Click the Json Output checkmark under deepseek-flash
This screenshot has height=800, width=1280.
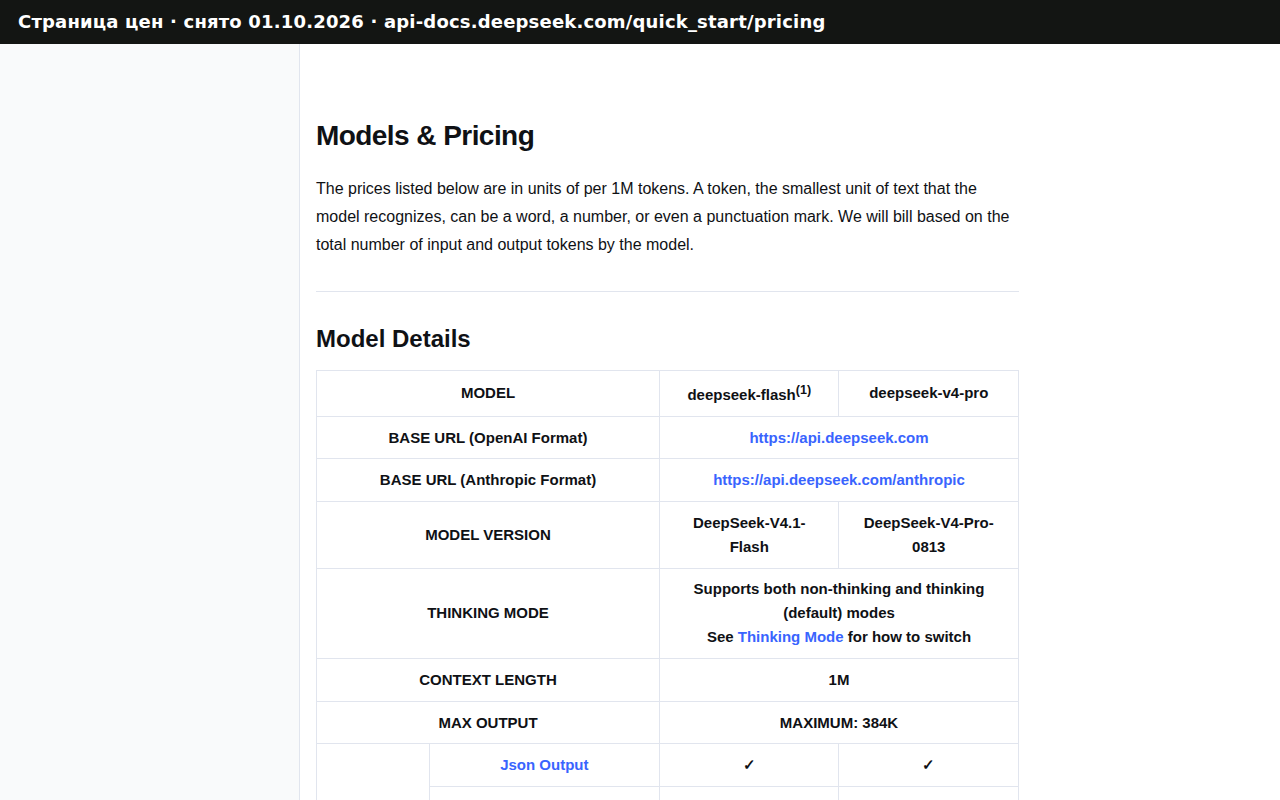[x=749, y=765]
